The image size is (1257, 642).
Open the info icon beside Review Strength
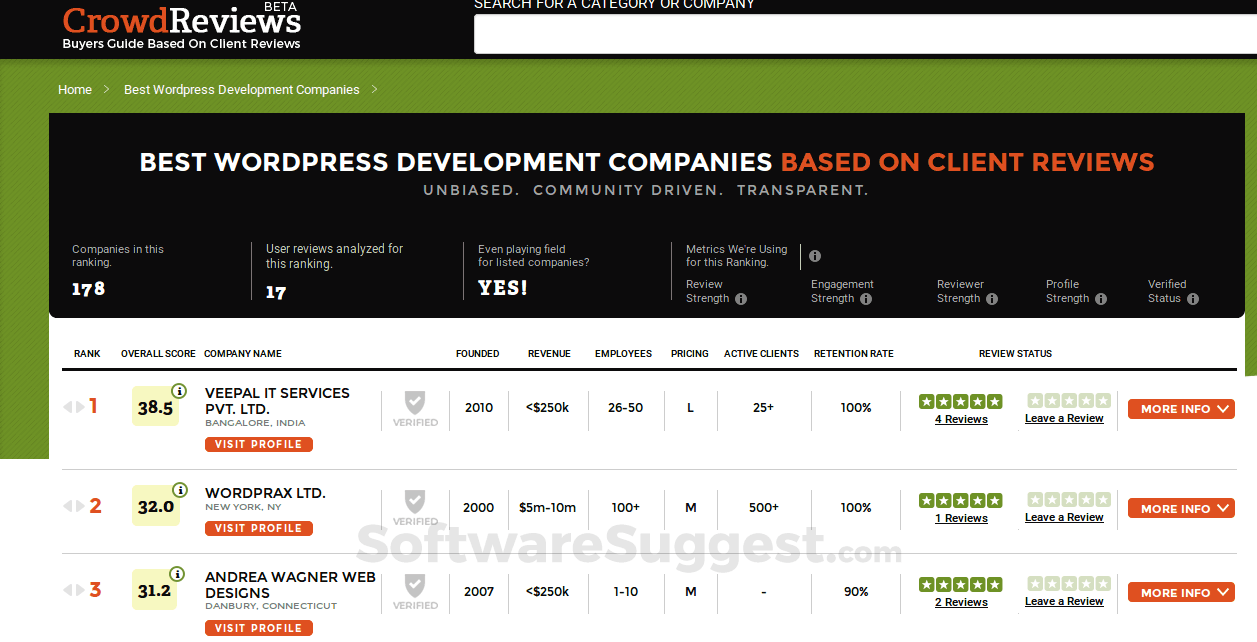(740, 298)
